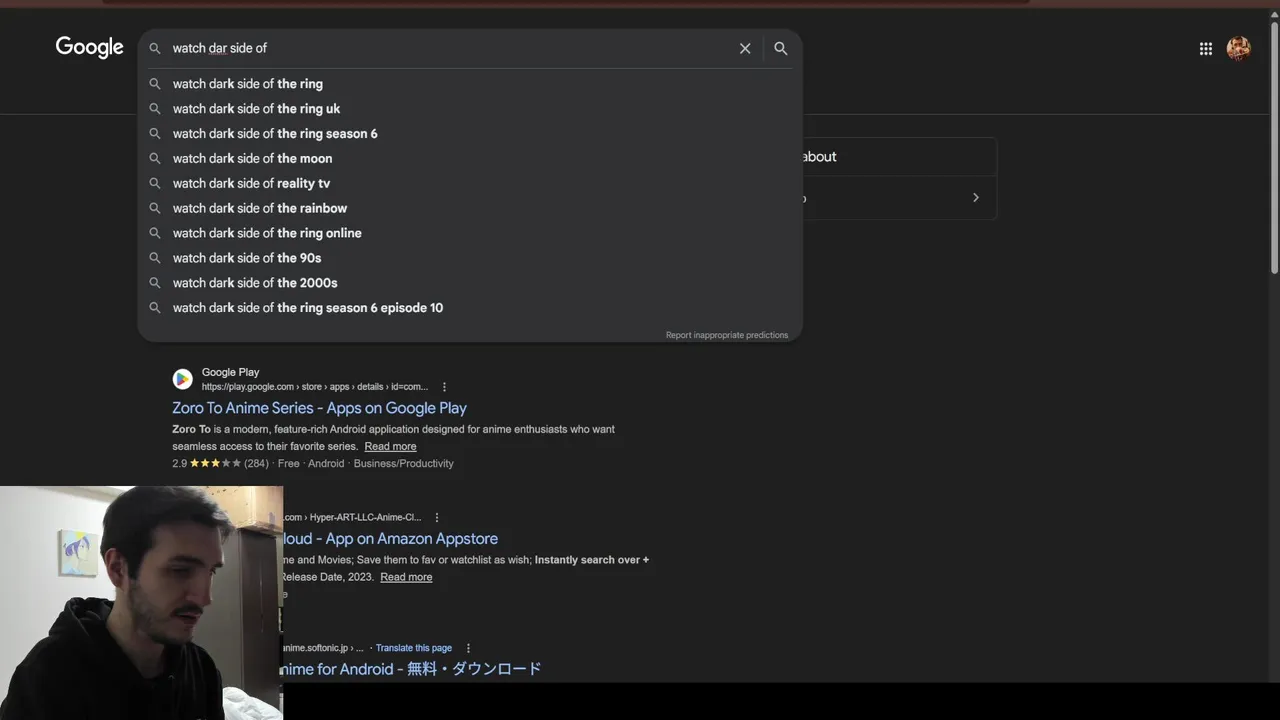The height and width of the screenshot is (720, 1280).
Task: Select suggestion 'watch dark side of the ring'
Action: [470, 84]
